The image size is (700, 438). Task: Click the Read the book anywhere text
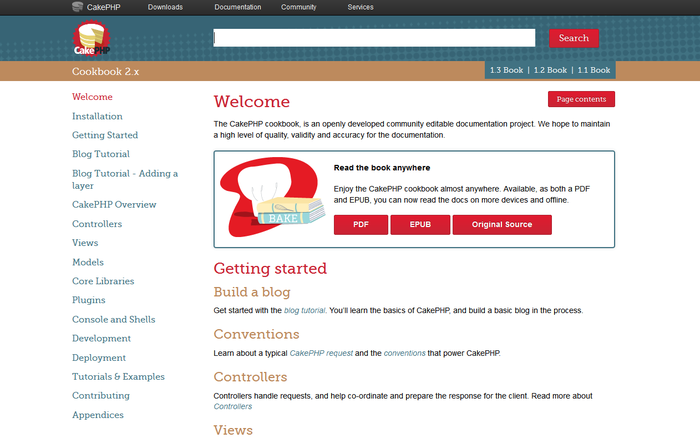[x=382, y=168]
